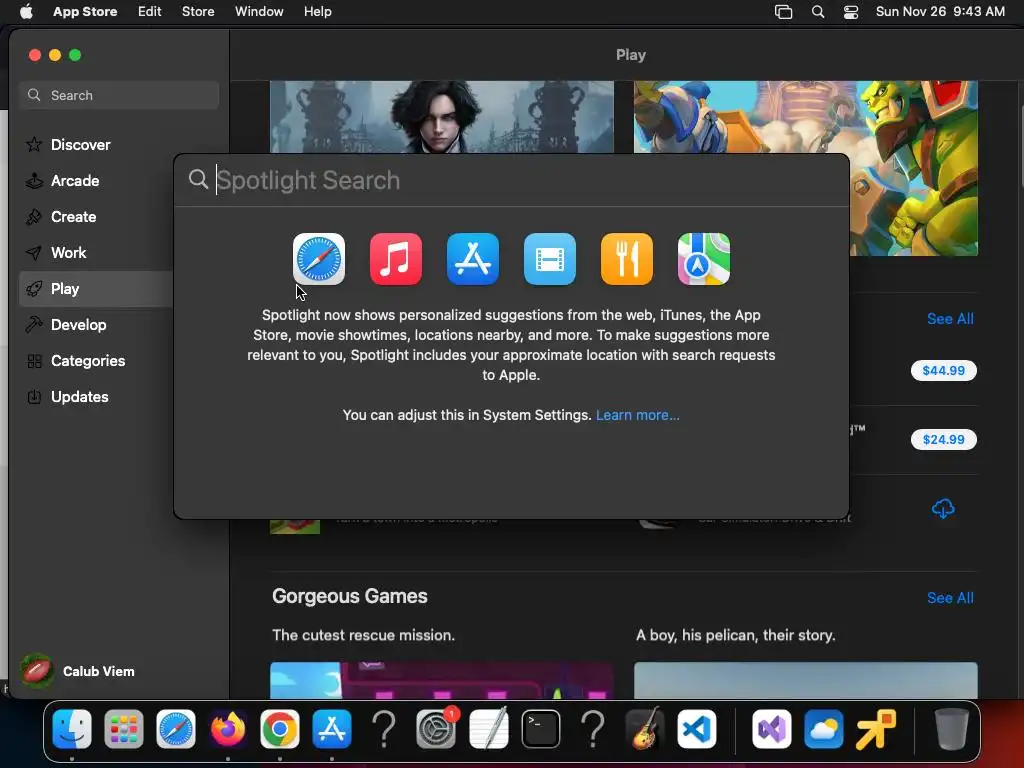Open Visual Studio Code from the Dock
Viewport: 1024px width, 768px height.
(x=696, y=729)
